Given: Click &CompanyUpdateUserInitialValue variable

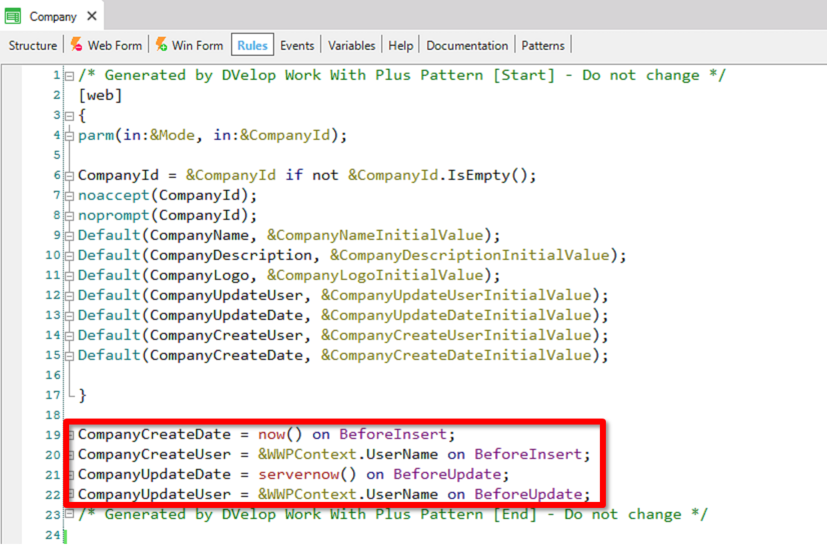Looking at the screenshot, I should (456, 295).
